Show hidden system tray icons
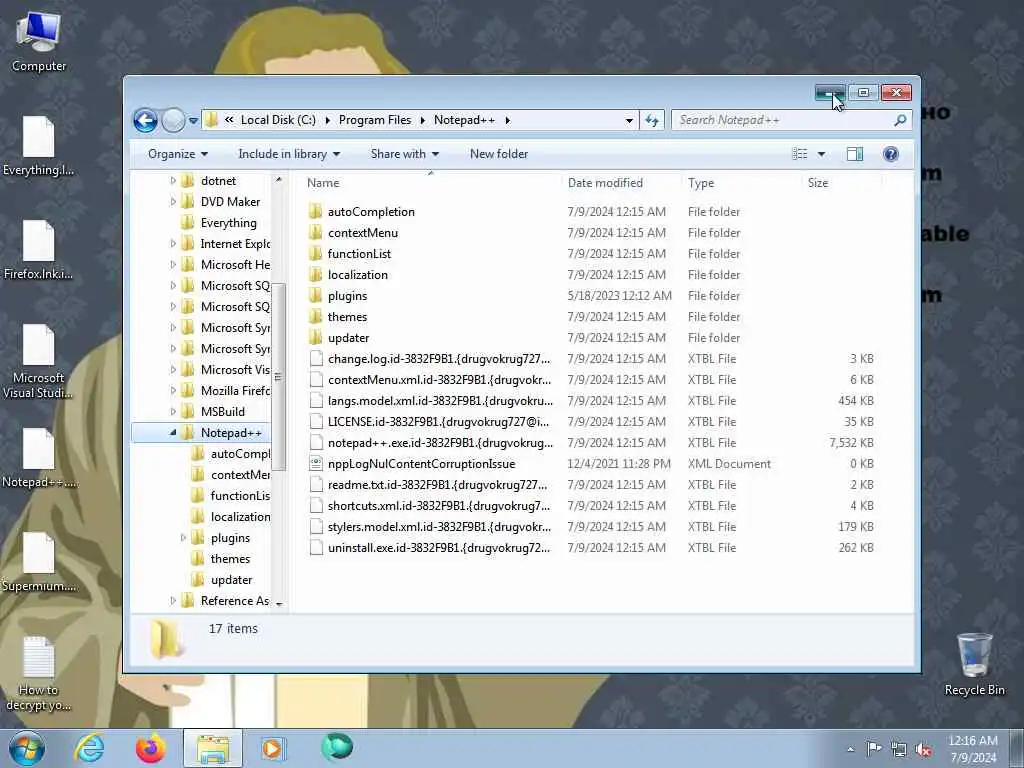The height and width of the screenshot is (768, 1024). click(x=850, y=750)
